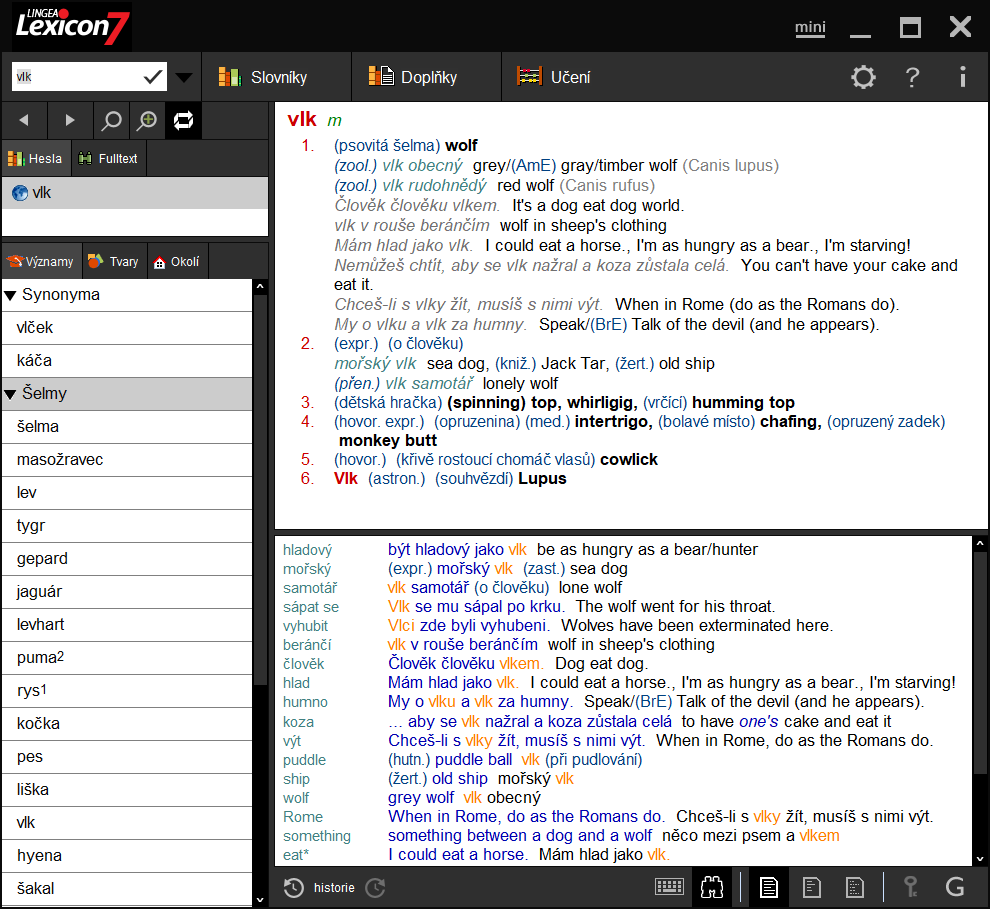Confirm search with the checkmark icon
Screen dimensions: 990x909
click(153, 77)
